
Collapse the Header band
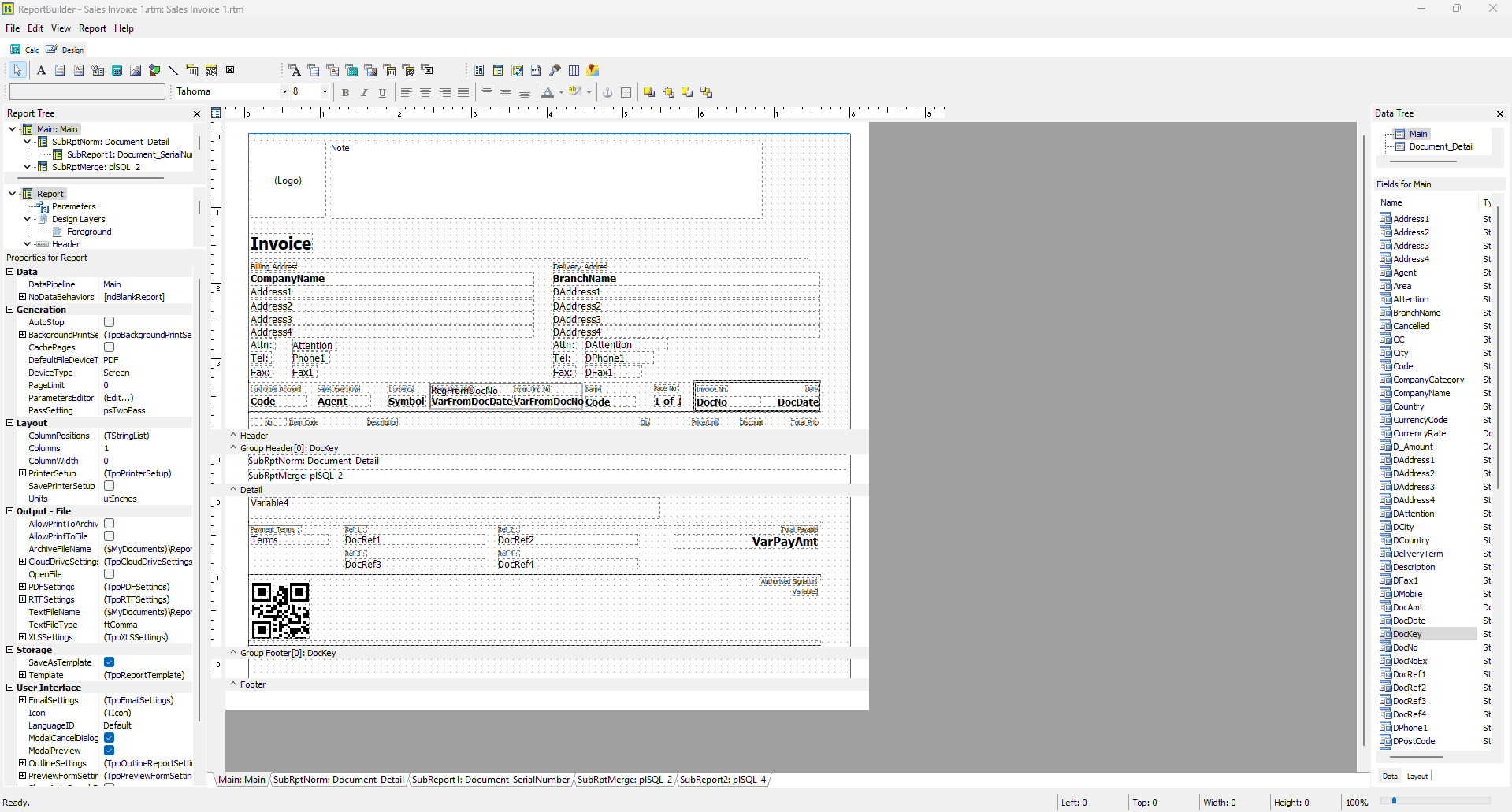233,435
